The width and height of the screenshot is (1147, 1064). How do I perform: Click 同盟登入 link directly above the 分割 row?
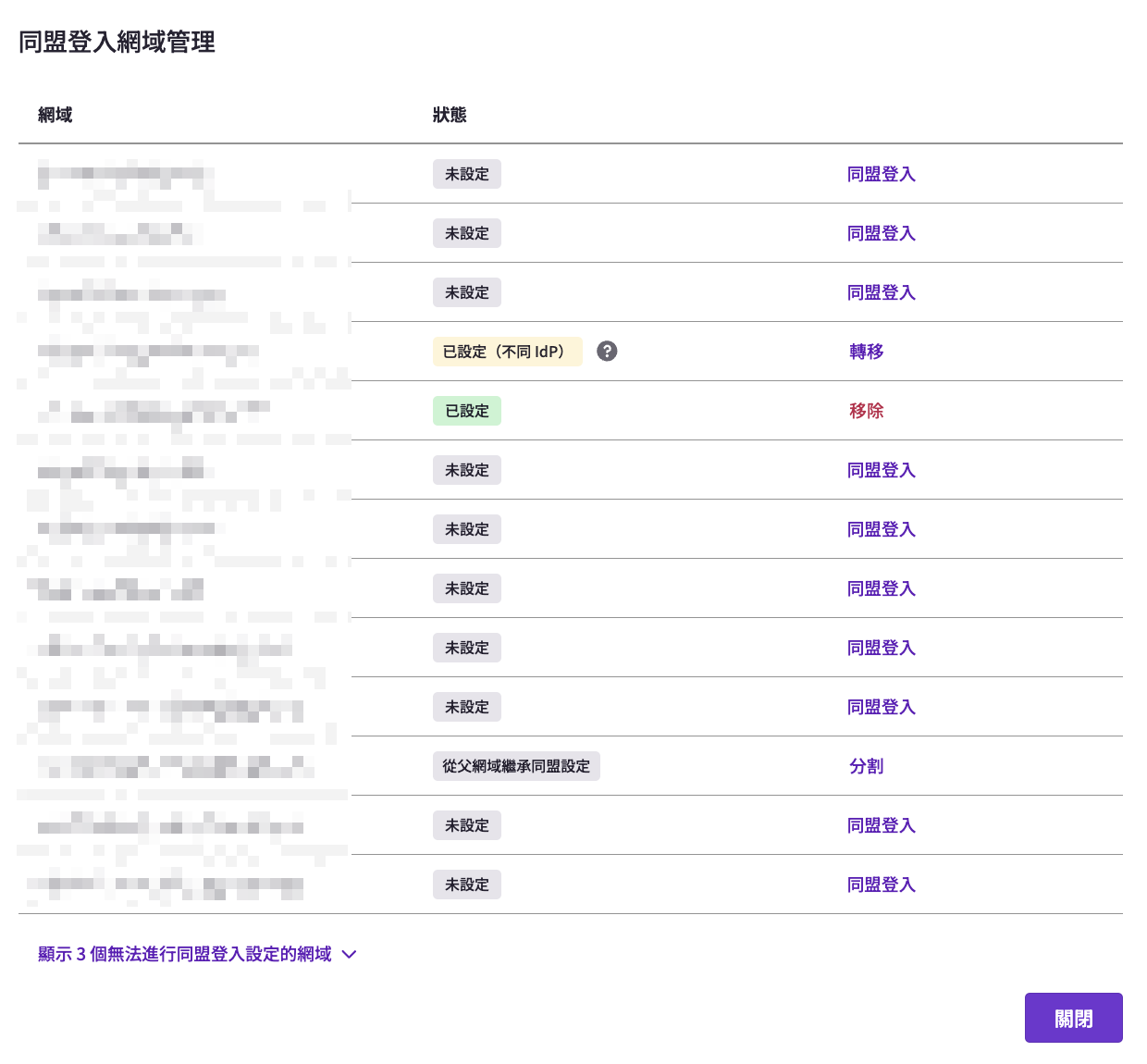coord(882,707)
